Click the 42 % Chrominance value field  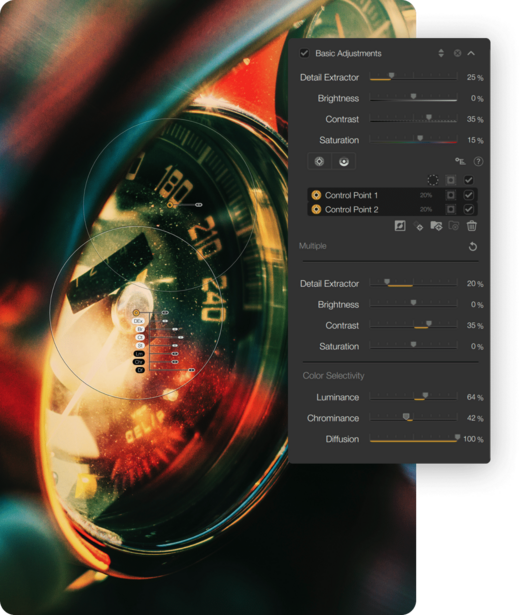[475, 418]
